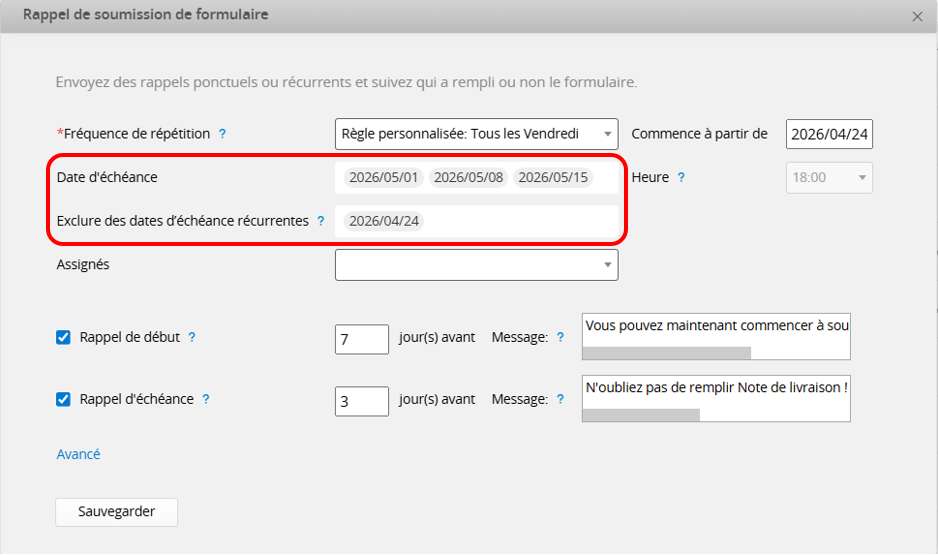The image size is (938, 556).
Task: Uncheck the Rappel d'échéance checkbox
Action: tap(63, 399)
